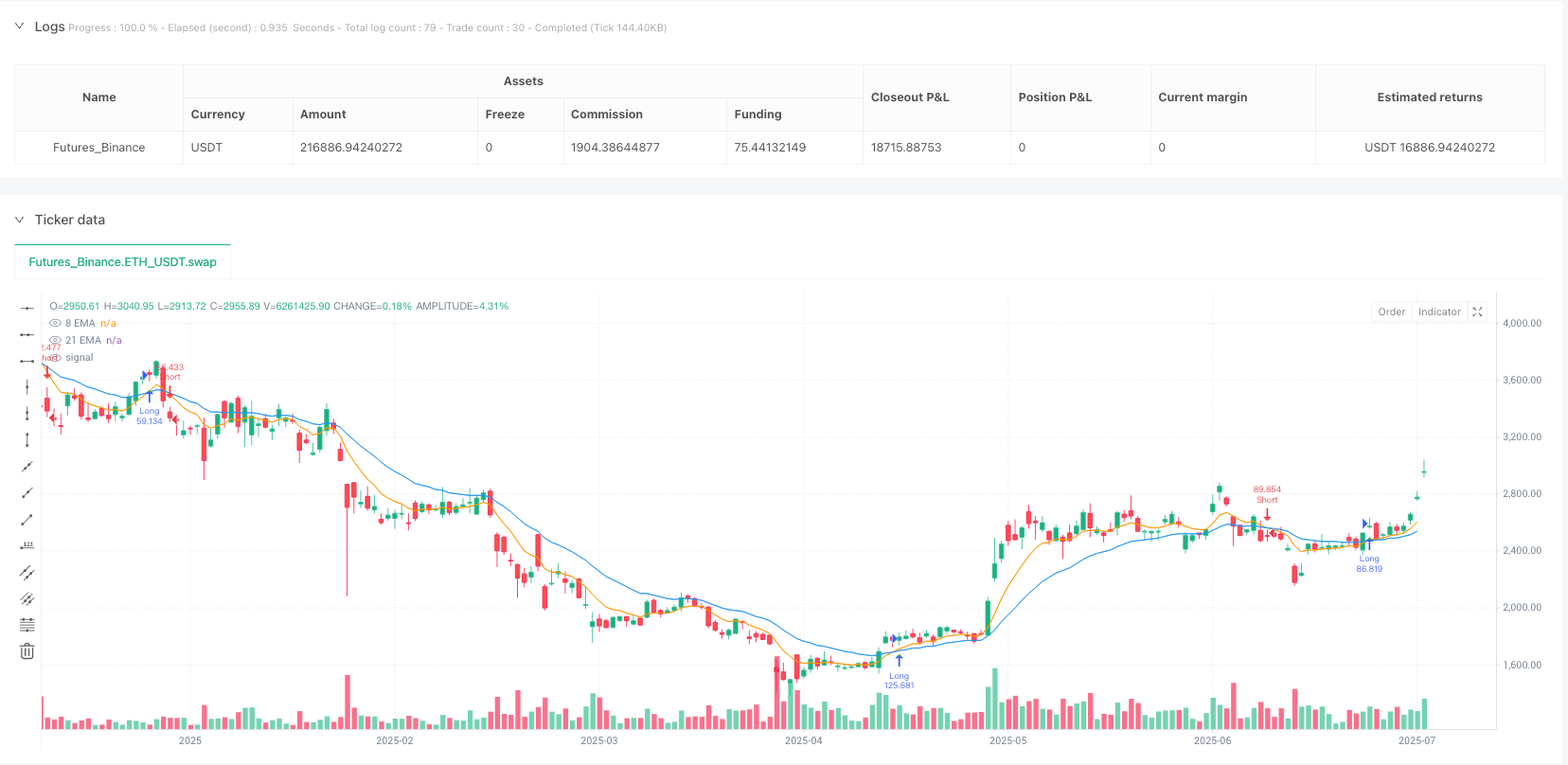
Task: Select the parallel channel tool above the Fibonacci icon
Action: coord(27,598)
